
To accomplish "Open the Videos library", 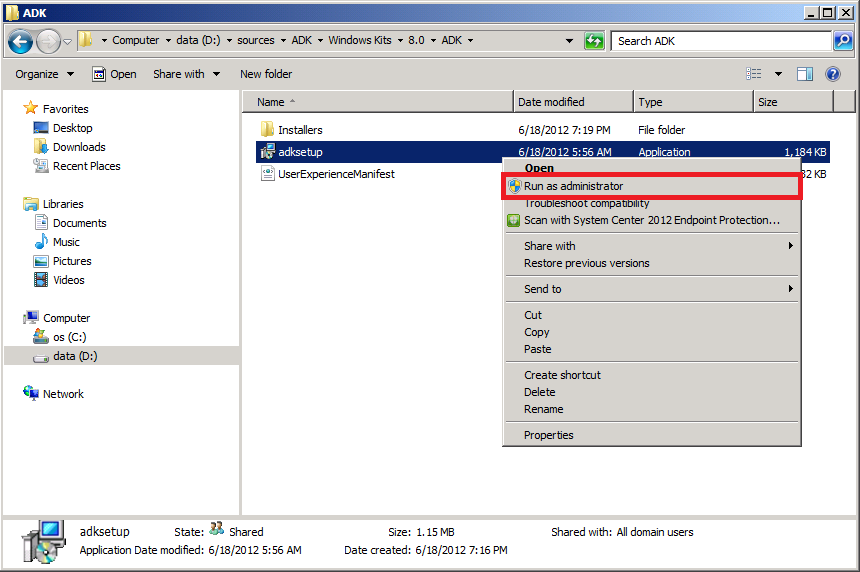I will click(x=69, y=280).
